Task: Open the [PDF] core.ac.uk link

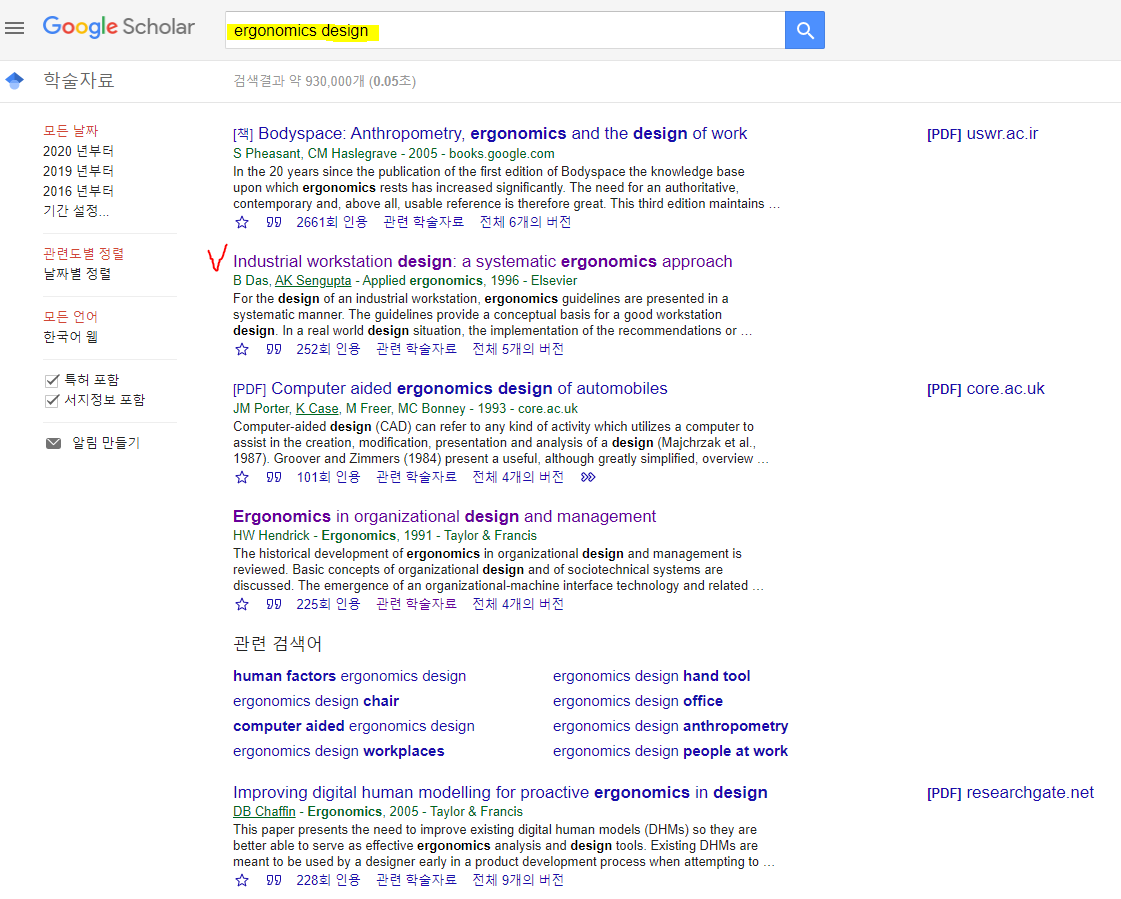Action: pos(986,389)
